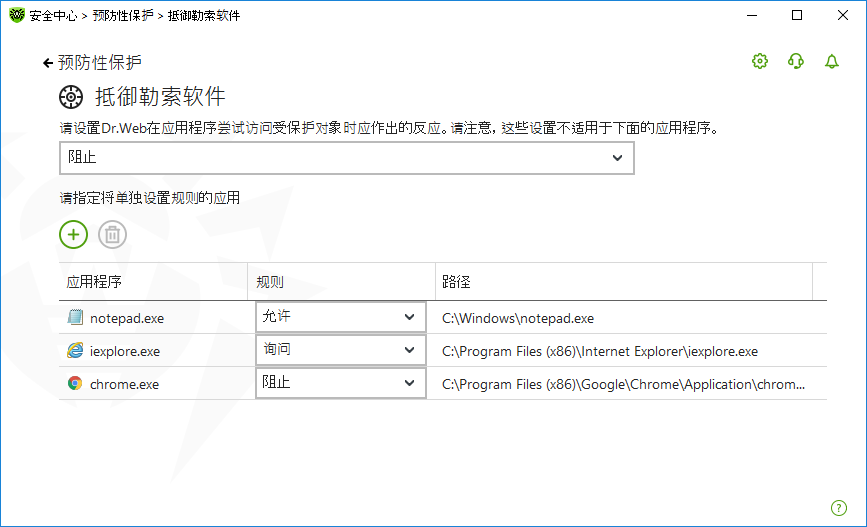The width and height of the screenshot is (867, 527).
Task: Click the iexplore.exe application icon
Action: 75,351
